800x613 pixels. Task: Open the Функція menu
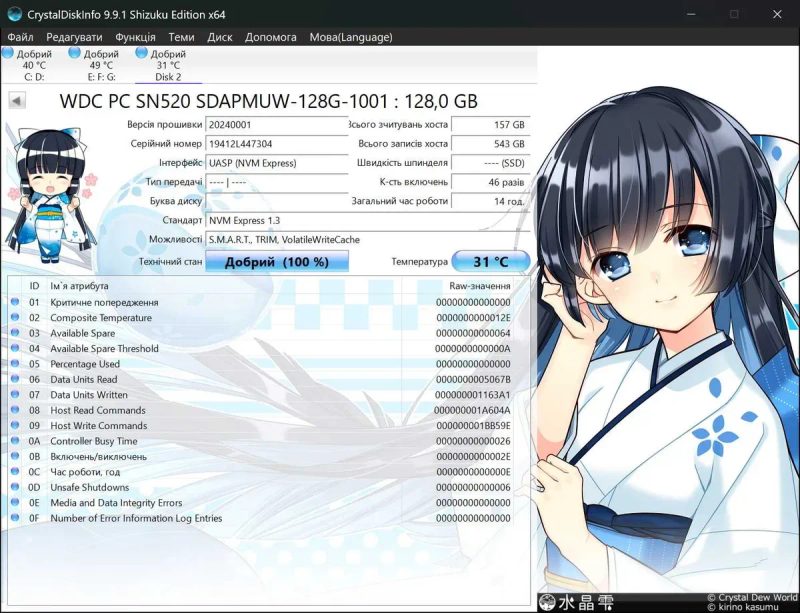click(135, 37)
